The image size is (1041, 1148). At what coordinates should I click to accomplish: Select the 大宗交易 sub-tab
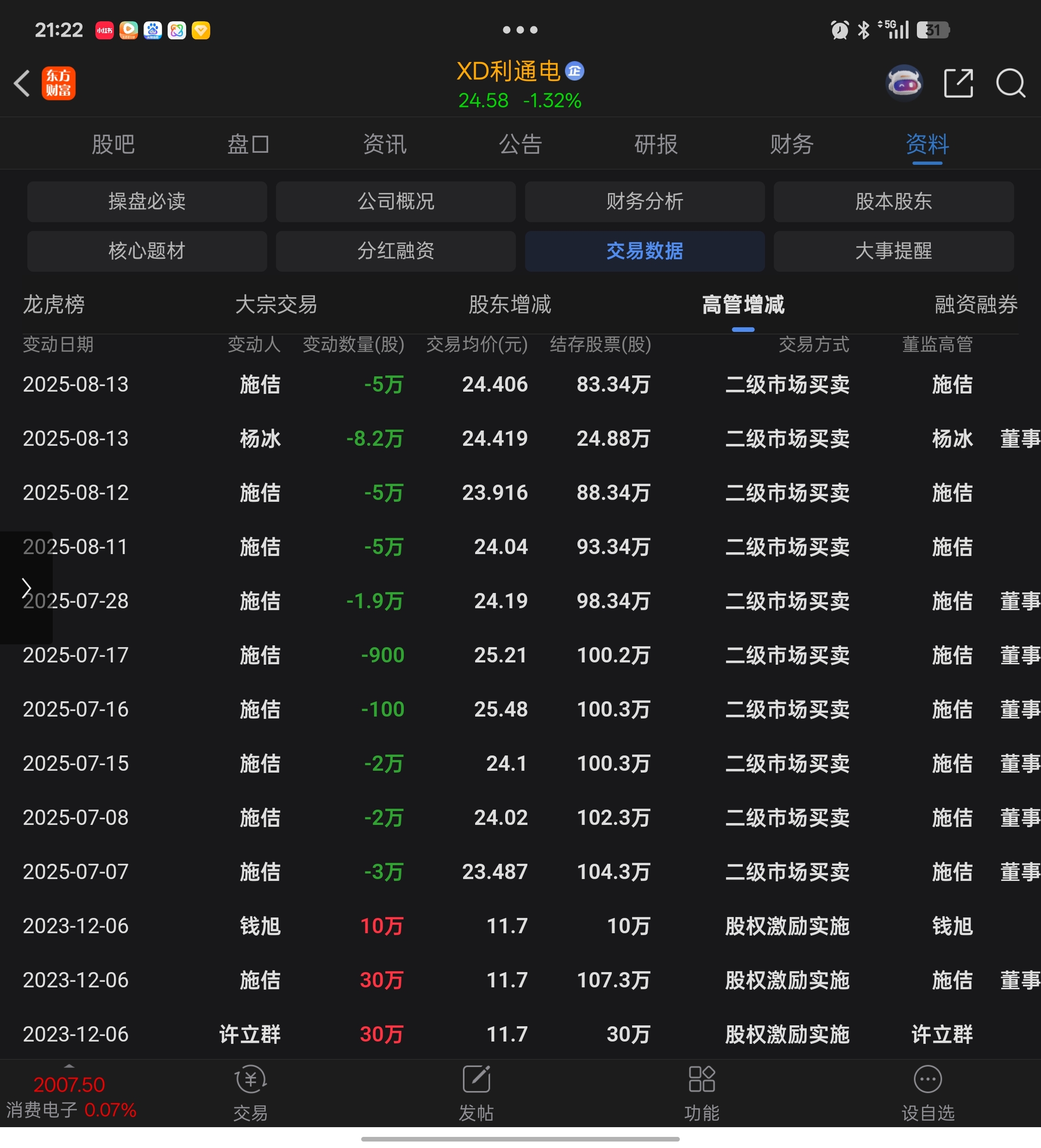pyautogui.click(x=276, y=305)
